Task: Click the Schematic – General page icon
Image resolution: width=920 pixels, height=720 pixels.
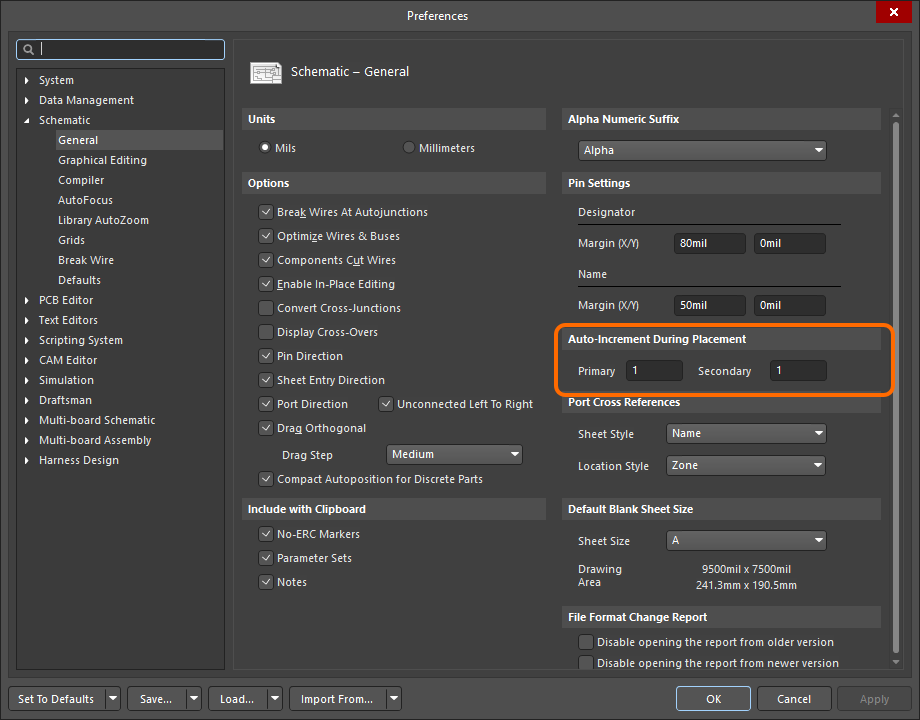Action: (x=265, y=72)
